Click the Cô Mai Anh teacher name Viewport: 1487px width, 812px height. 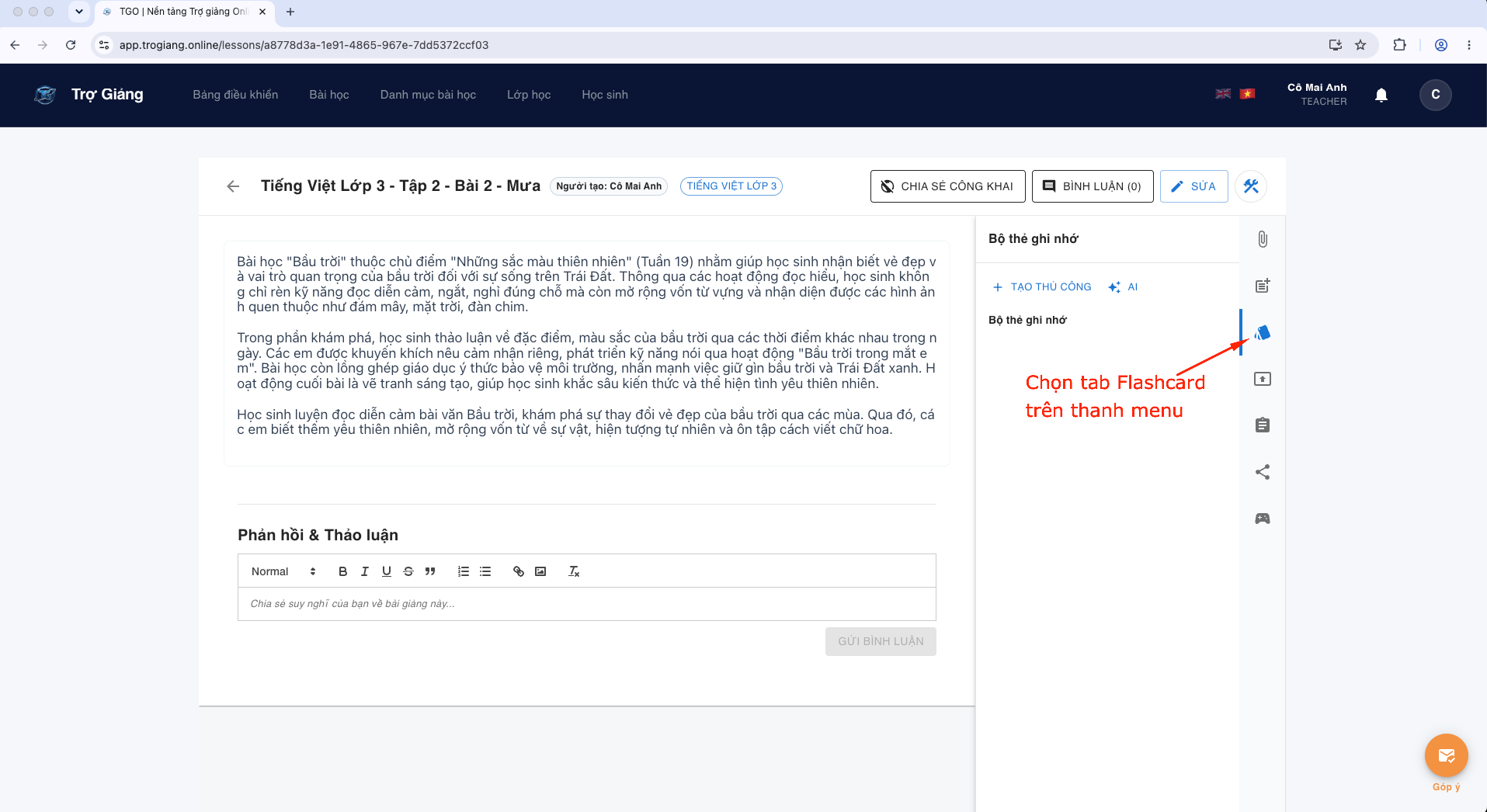[x=1317, y=88]
